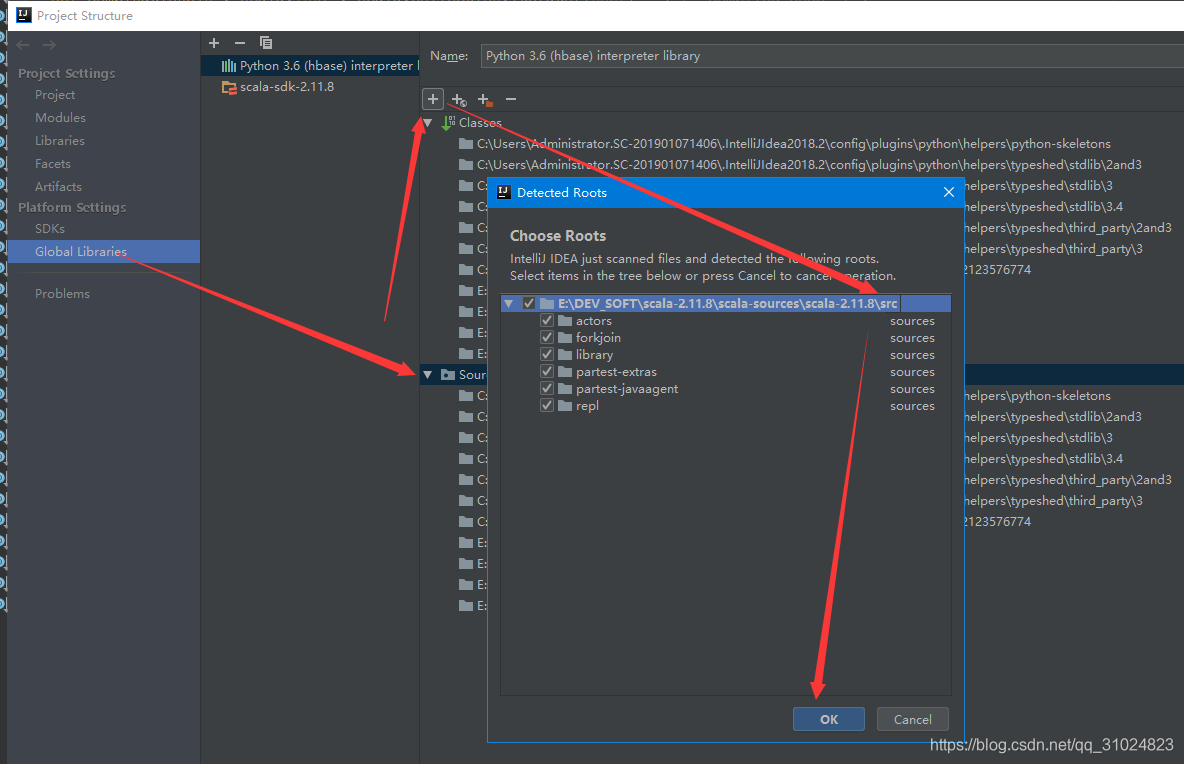This screenshot has width=1184, height=764.
Task: Select the Python 3.6 (hbase) interpreter library
Action: point(310,66)
